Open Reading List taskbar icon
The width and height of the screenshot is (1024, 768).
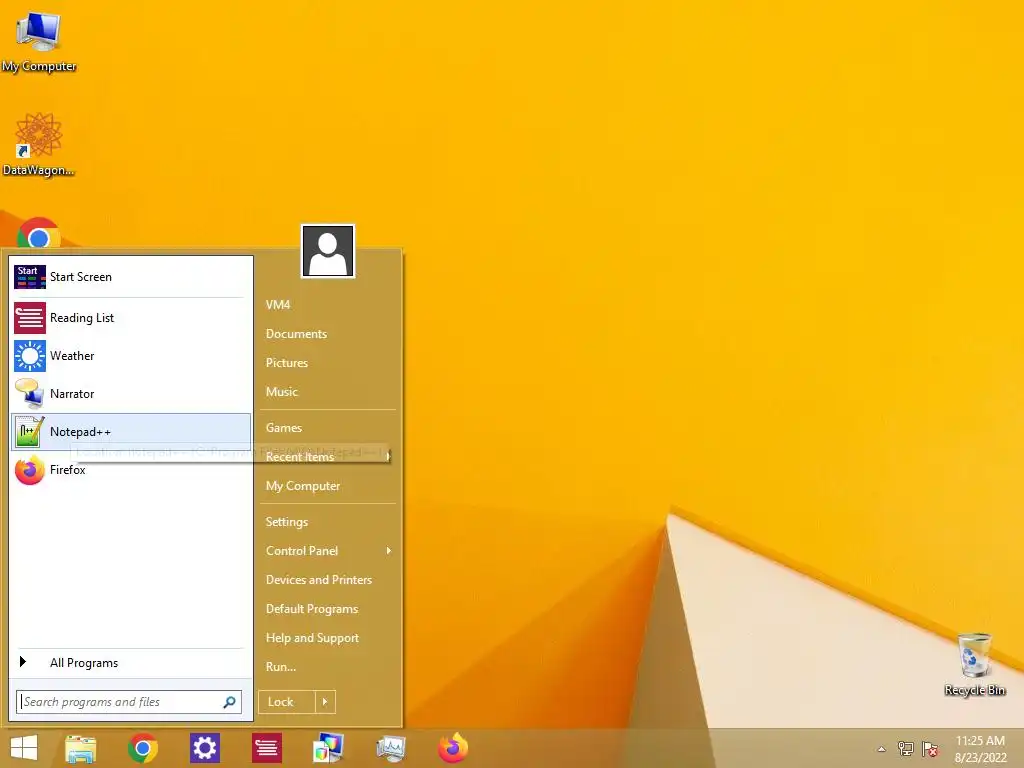pyautogui.click(x=266, y=748)
